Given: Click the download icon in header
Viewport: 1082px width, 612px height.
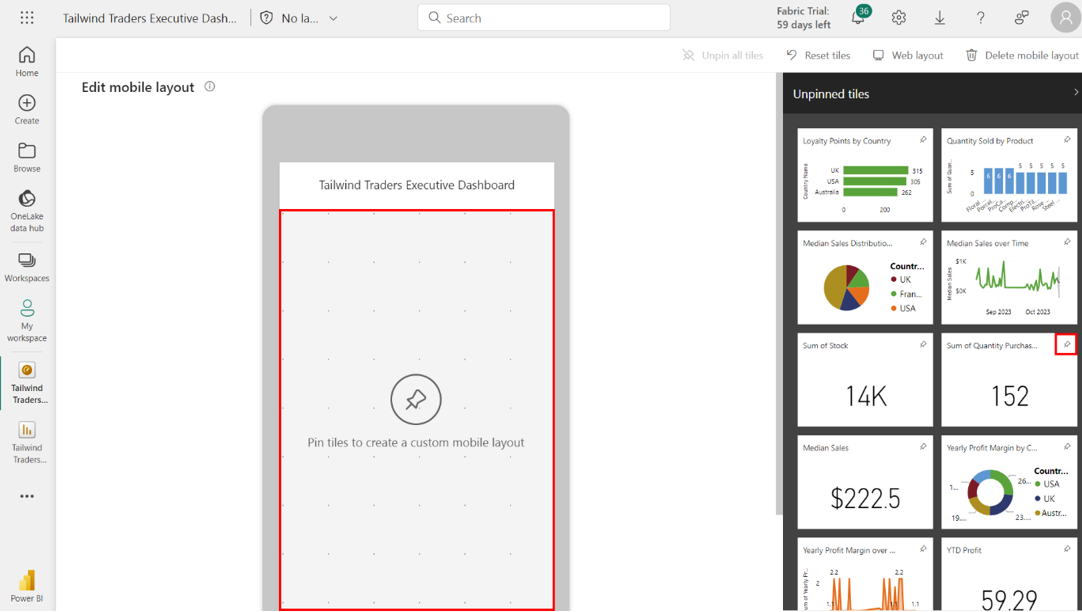Looking at the screenshot, I should coord(940,18).
